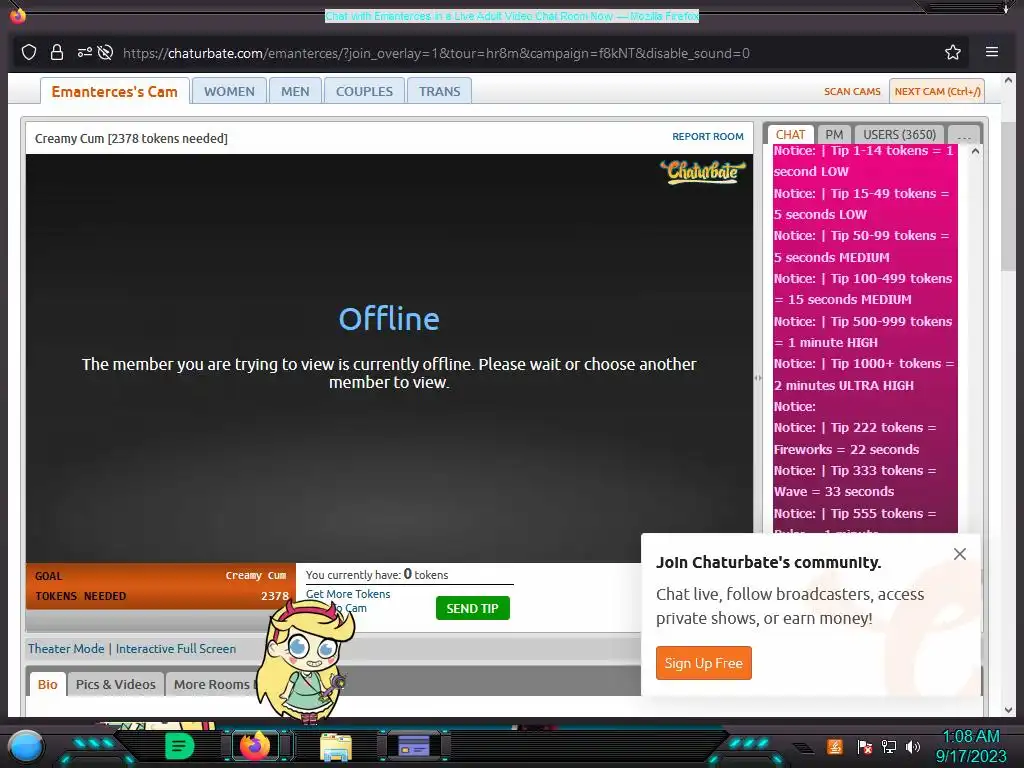Click the TOKENS NEEDED 2378 goal row
This screenshot has height=768, width=1024.
pyautogui.click(x=161, y=596)
